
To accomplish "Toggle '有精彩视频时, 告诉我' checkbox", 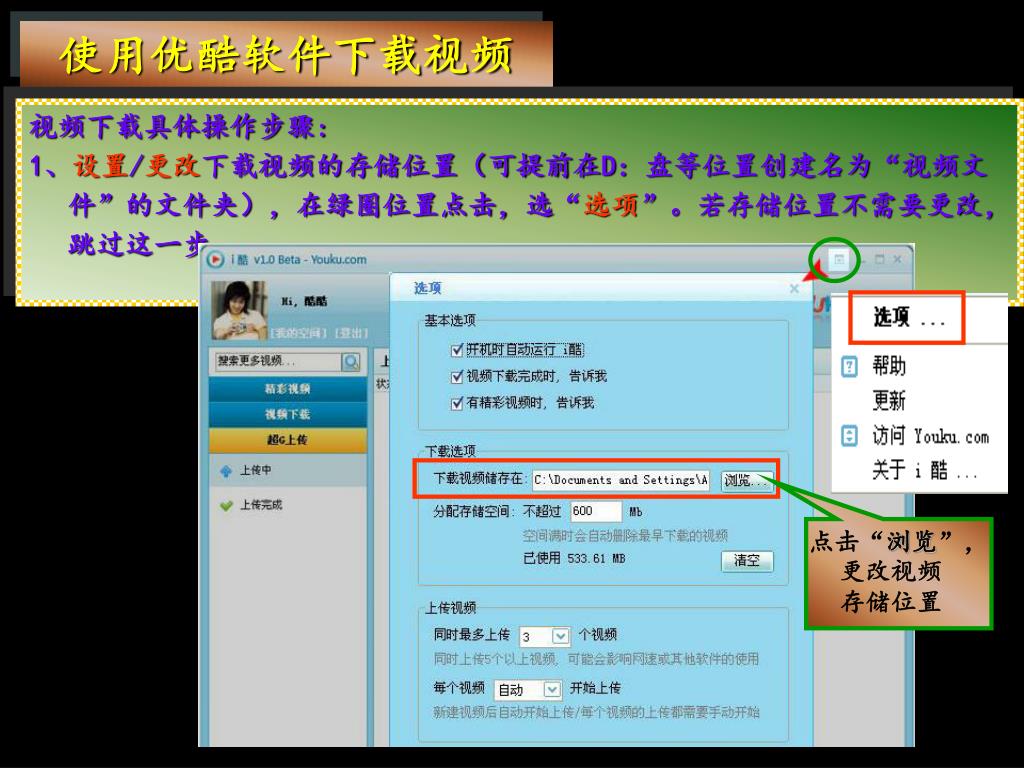I will (457, 404).
